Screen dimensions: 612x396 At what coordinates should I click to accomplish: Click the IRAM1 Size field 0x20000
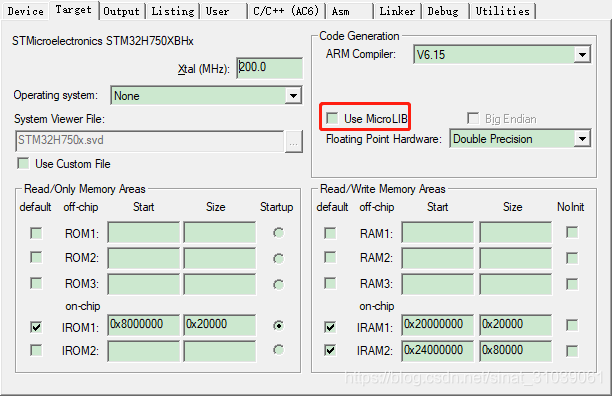[x=516, y=325]
